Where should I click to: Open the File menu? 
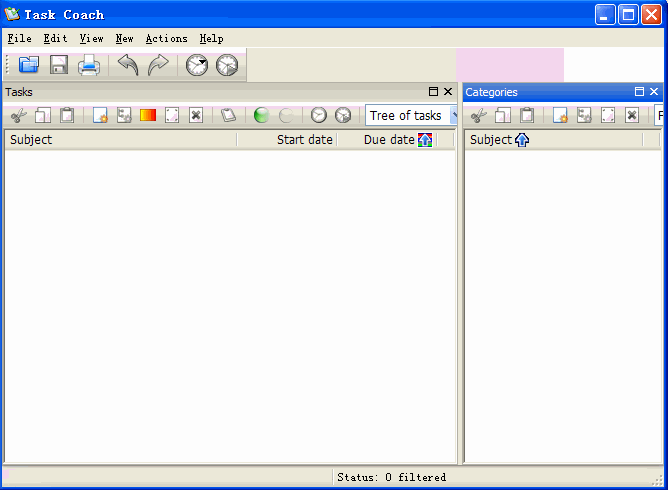pyautogui.click(x=20, y=38)
